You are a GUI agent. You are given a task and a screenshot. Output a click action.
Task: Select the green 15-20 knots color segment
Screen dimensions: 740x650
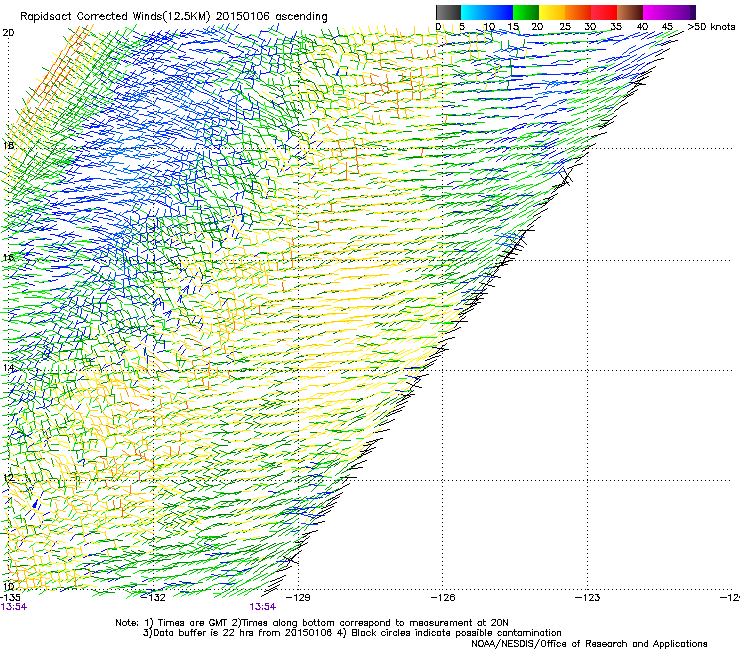point(526,12)
